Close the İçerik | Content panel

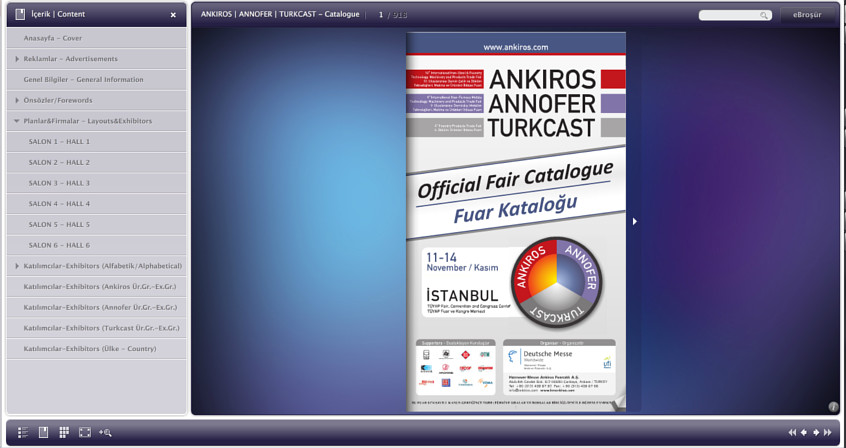pyautogui.click(x=173, y=15)
